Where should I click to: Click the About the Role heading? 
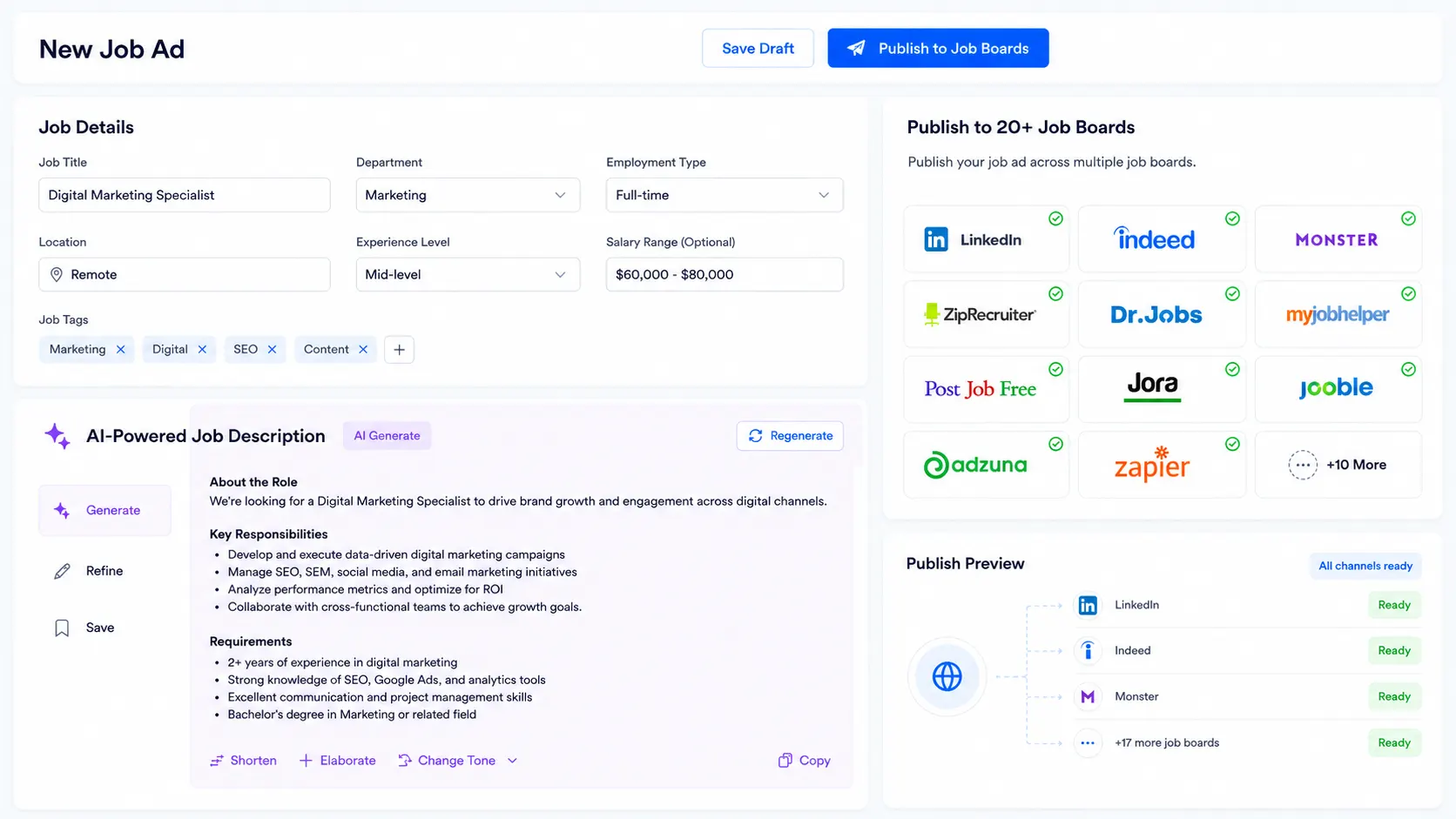[253, 482]
